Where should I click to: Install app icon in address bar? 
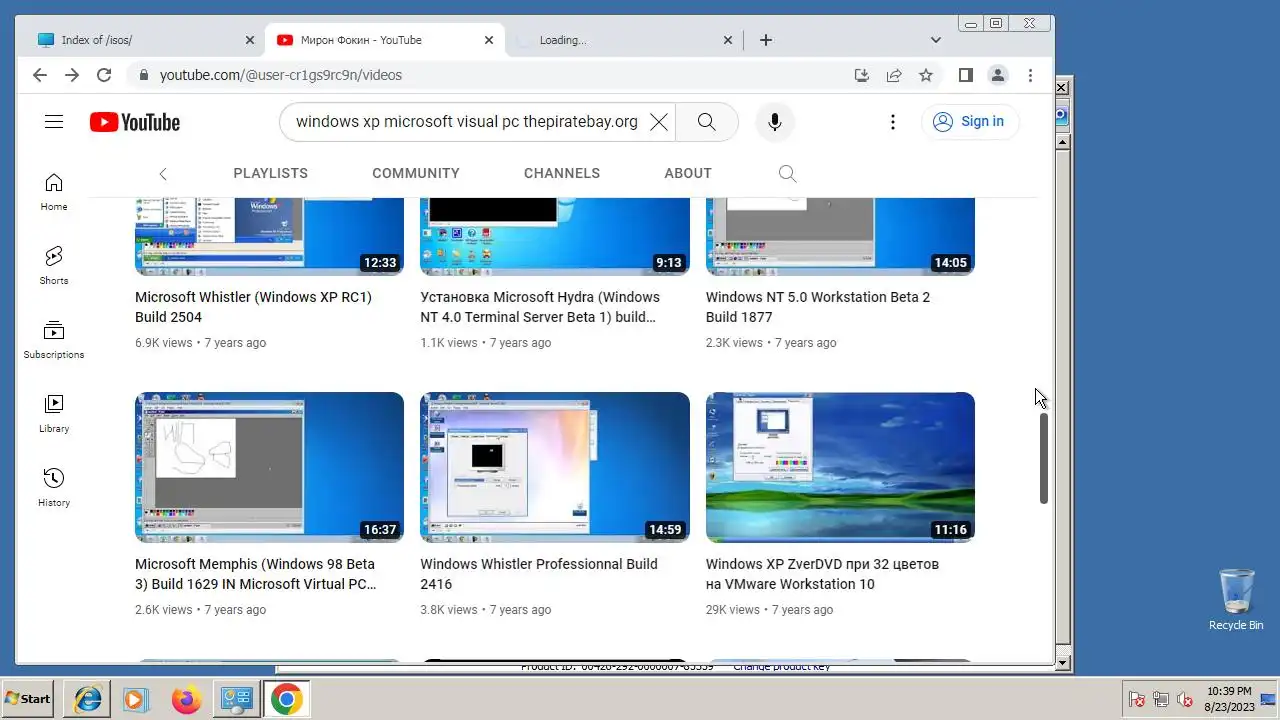[x=862, y=75]
